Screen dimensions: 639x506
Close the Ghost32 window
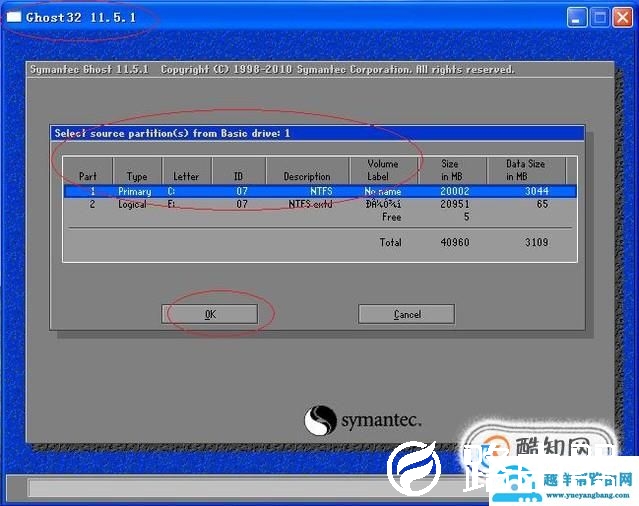click(x=622, y=18)
